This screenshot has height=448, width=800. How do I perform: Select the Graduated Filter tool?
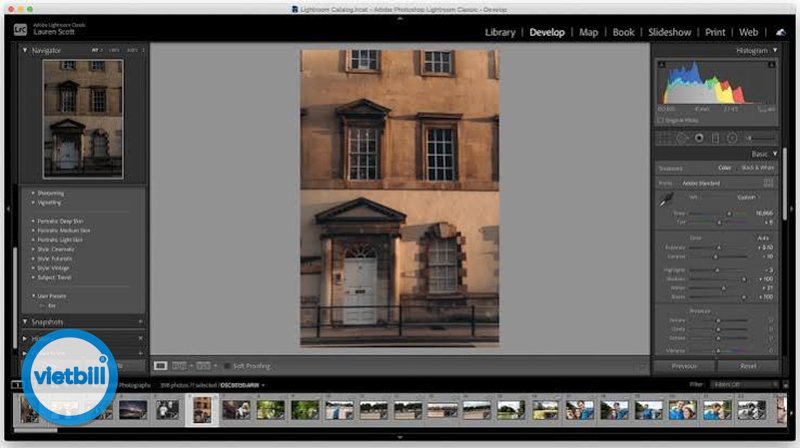pyautogui.click(x=715, y=138)
